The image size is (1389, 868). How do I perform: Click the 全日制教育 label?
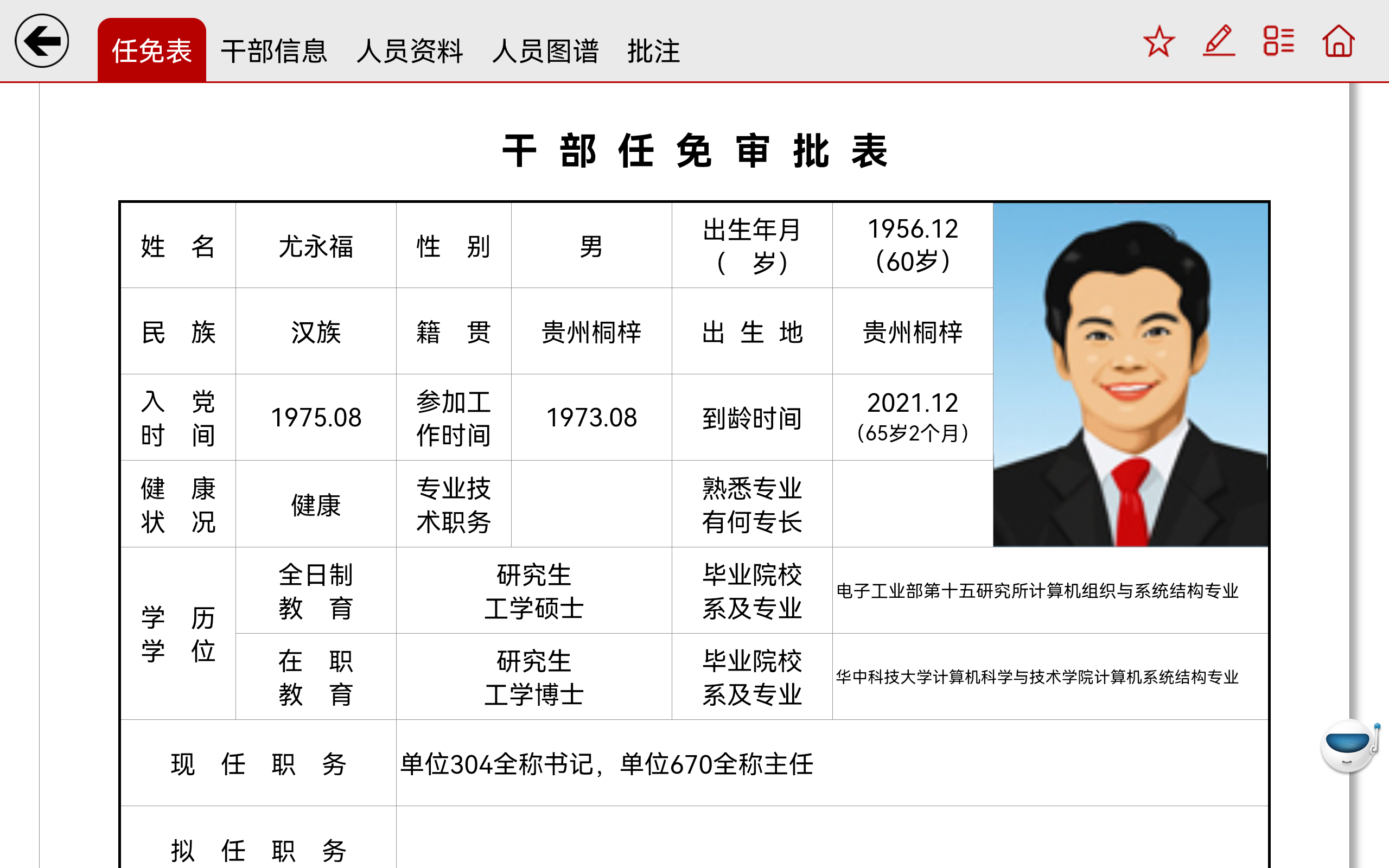tap(316, 591)
